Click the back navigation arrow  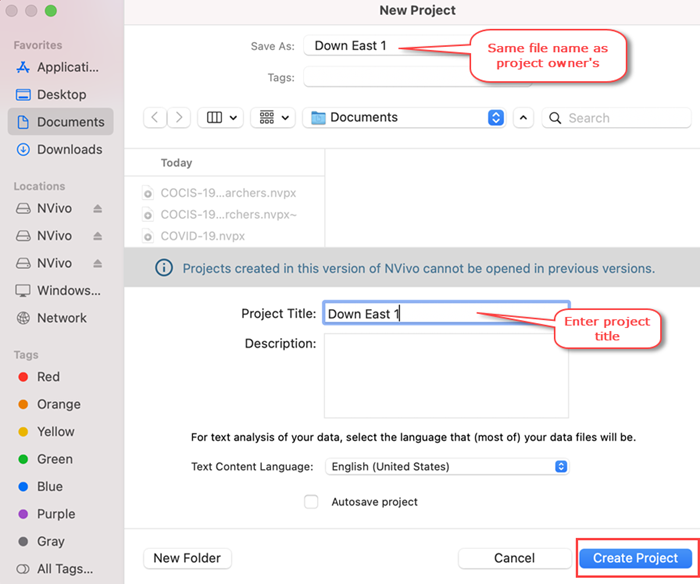click(155, 118)
